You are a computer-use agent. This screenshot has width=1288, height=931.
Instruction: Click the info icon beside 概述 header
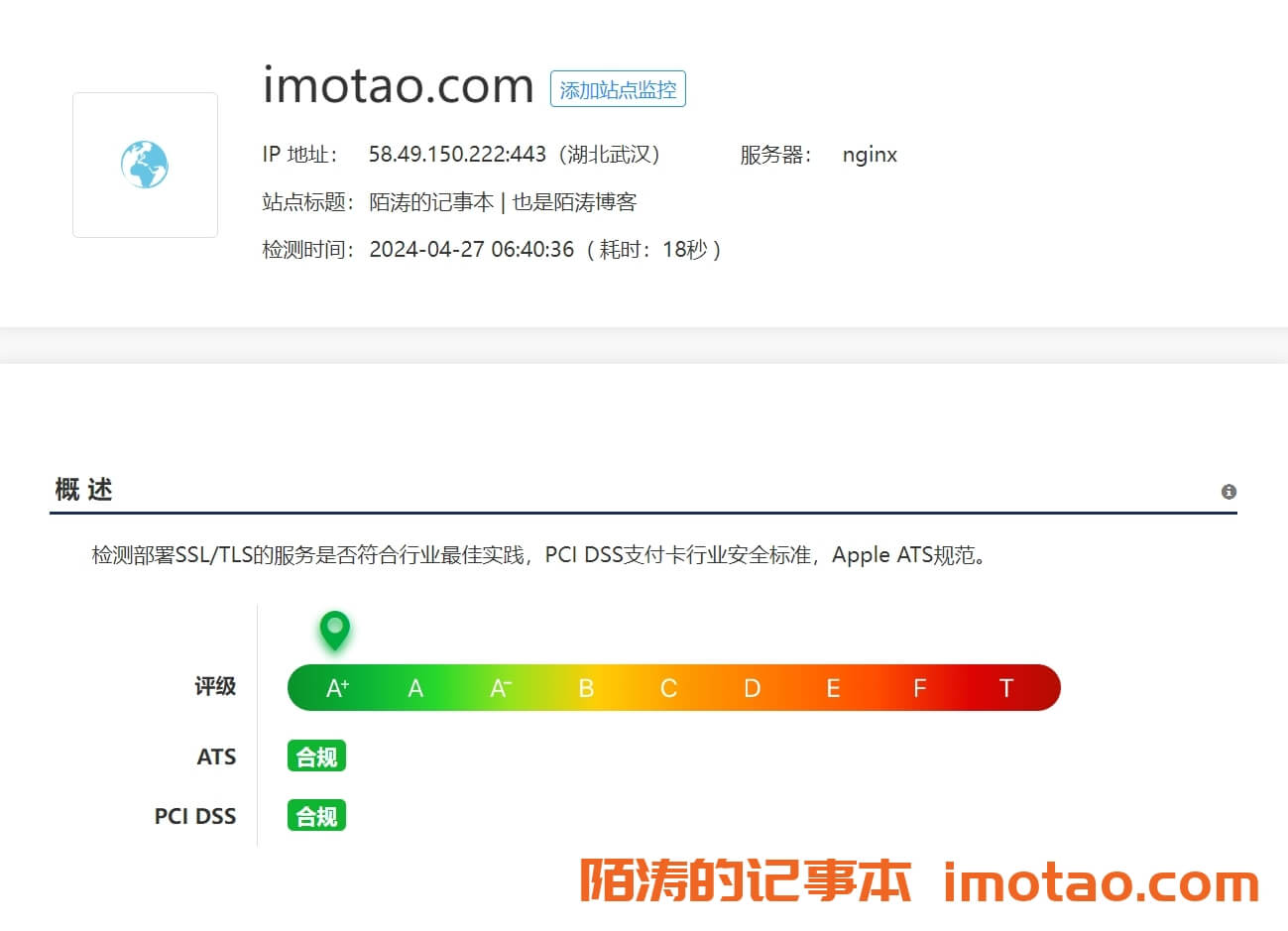coord(1229,492)
